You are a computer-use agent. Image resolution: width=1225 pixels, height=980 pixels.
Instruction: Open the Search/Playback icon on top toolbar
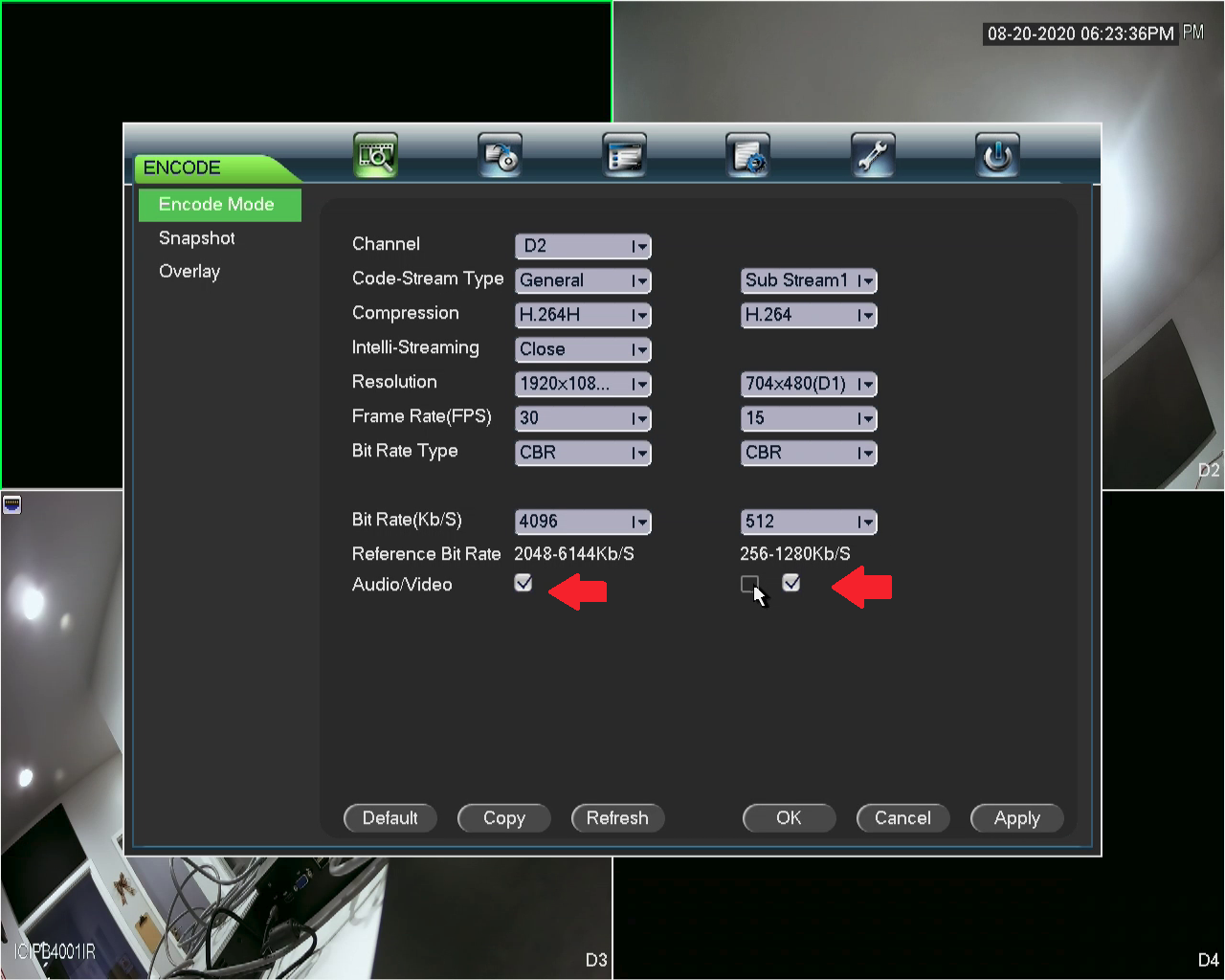(375, 154)
